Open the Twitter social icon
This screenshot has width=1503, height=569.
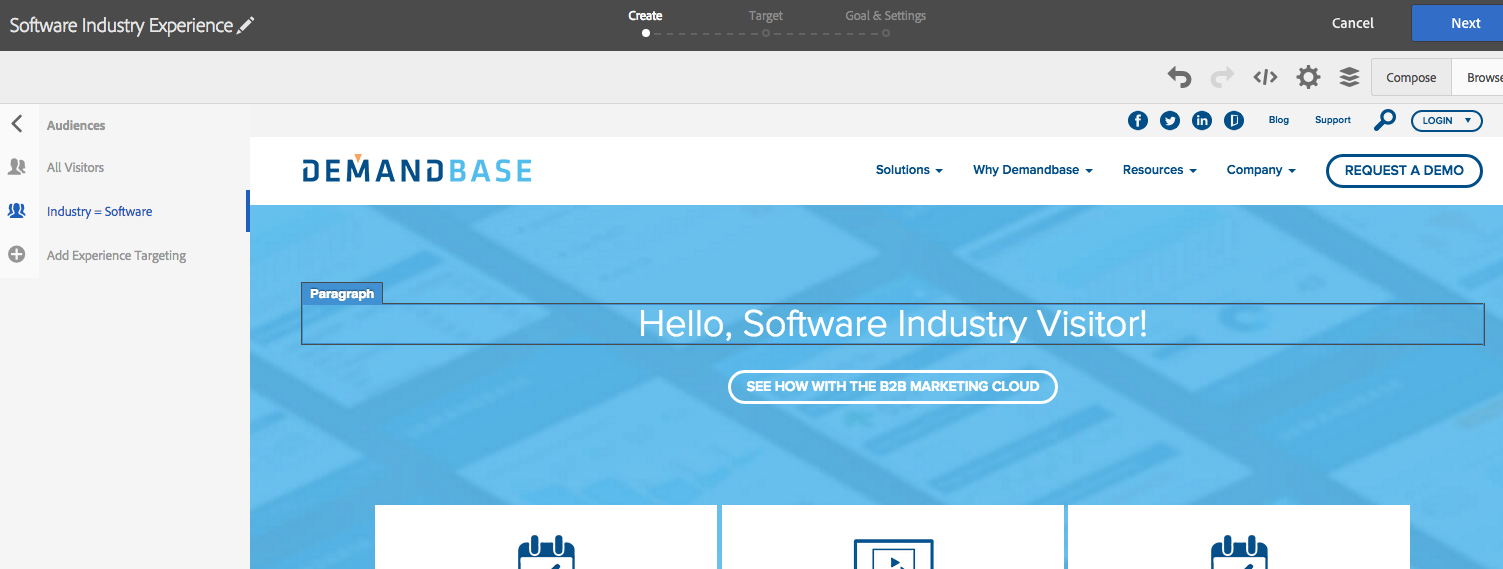point(1170,120)
